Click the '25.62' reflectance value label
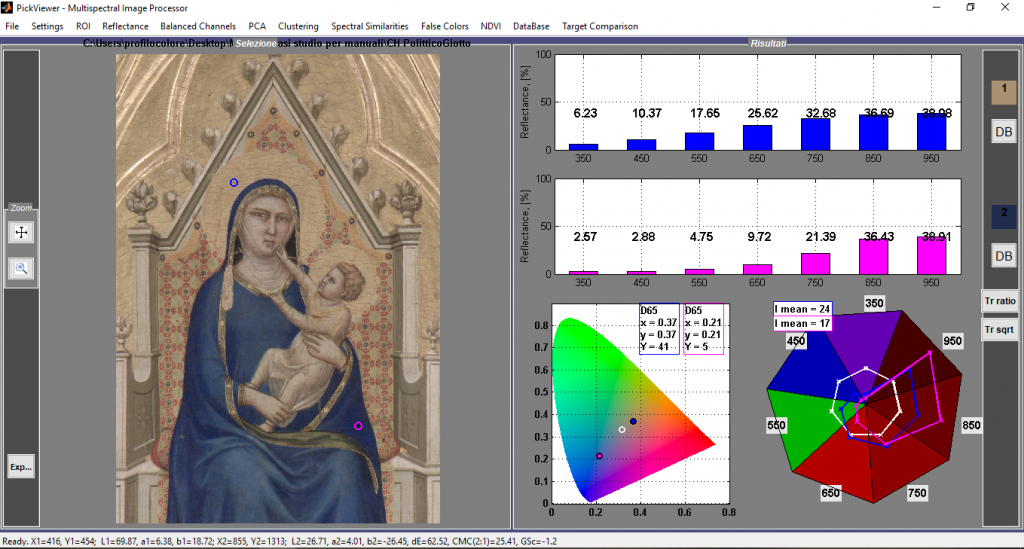Screen dimensions: 1024x549 762,113
